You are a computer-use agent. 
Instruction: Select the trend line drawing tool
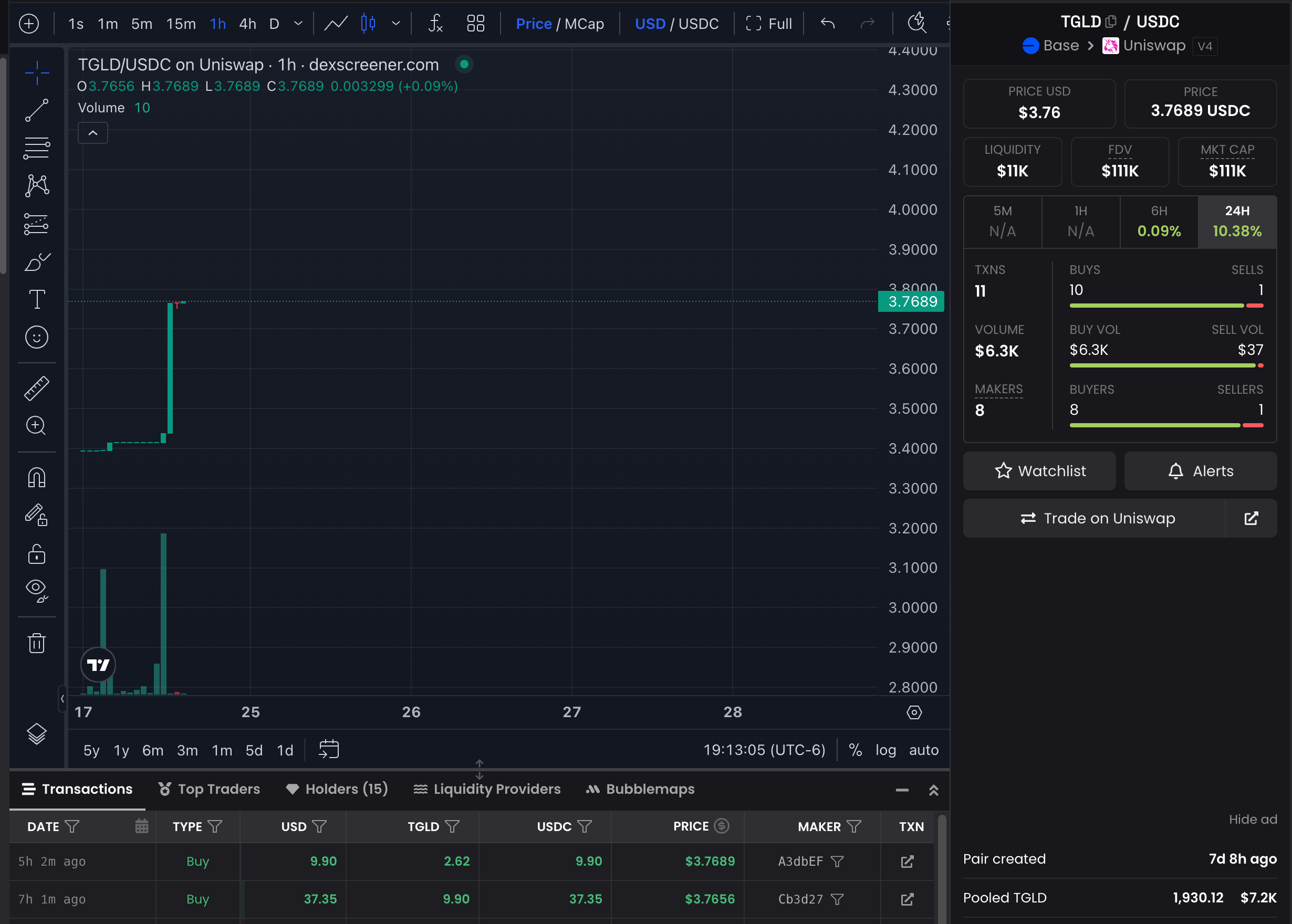pyautogui.click(x=36, y=110)
